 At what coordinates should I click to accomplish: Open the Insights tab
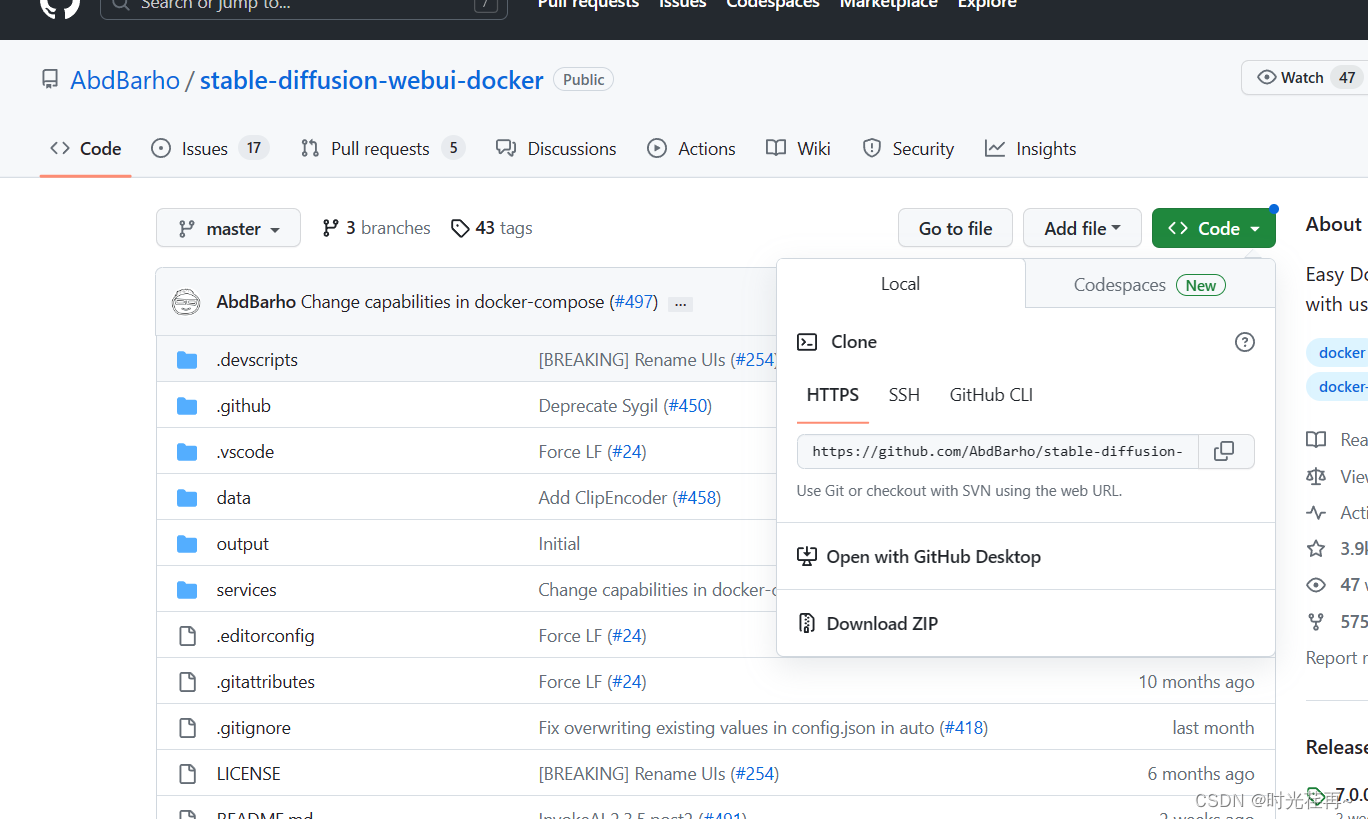[1030, 149]
